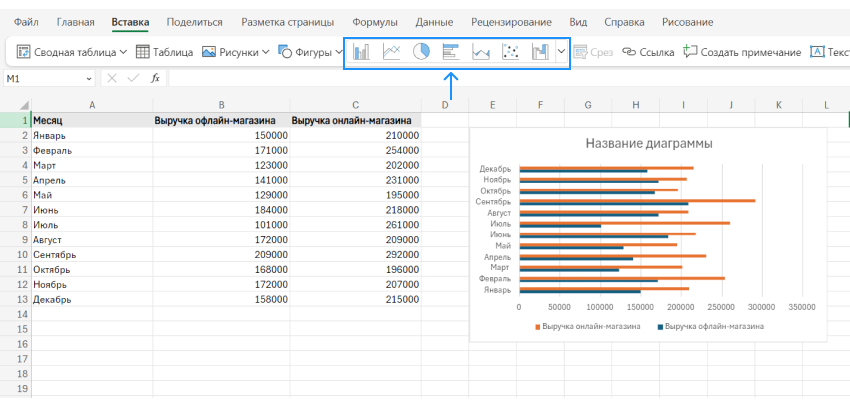Expand the chart types gallery arrow
This screenshot has width=850, height=406.
[562, 52]
